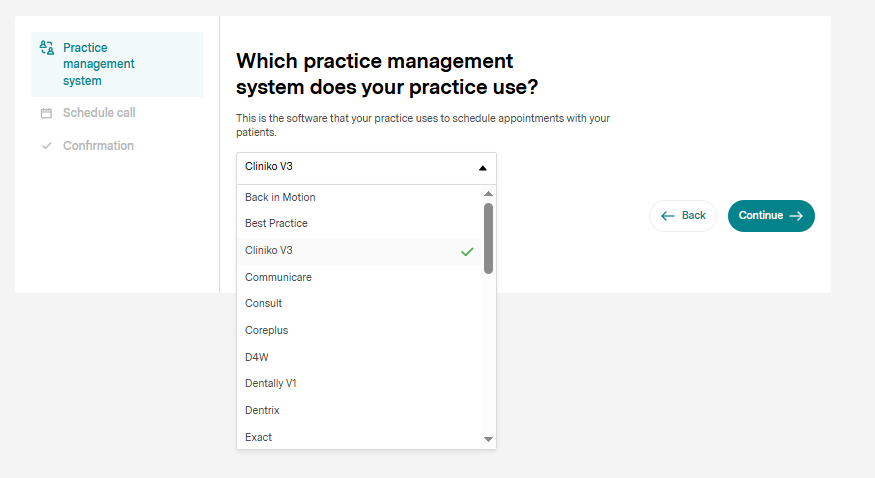875x478 pixels.
Task: Pick Dentally V1 from the list
Action: tap(271, 383)
